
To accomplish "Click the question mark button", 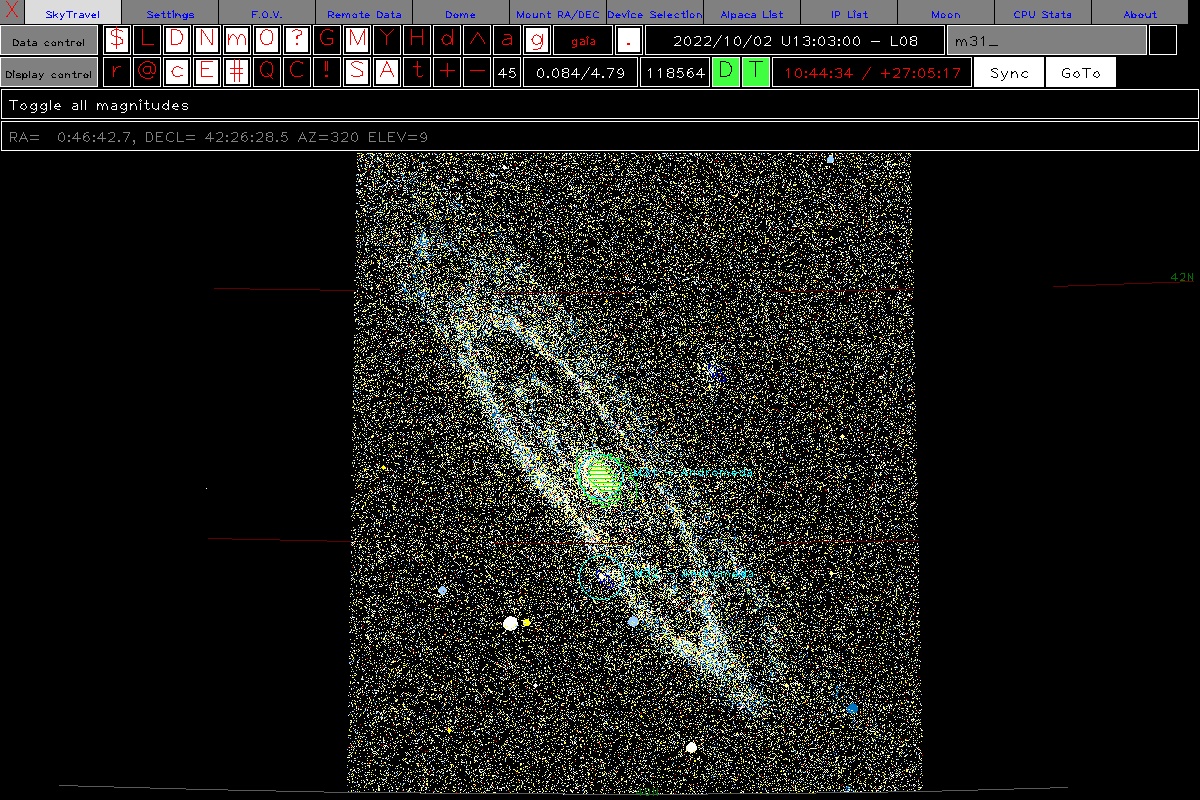I will (x=297, y=41).
